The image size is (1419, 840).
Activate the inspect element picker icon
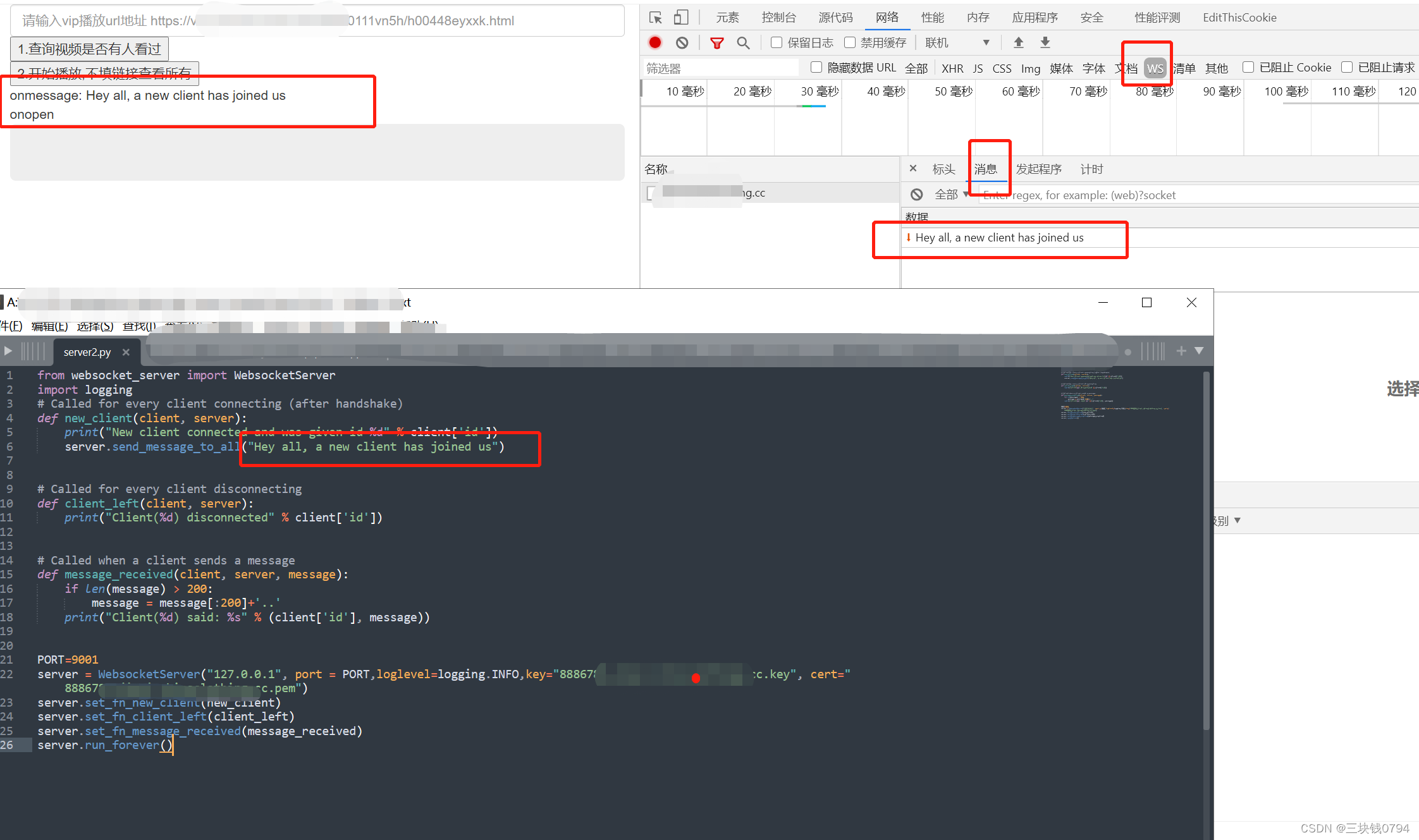[655, 18]
